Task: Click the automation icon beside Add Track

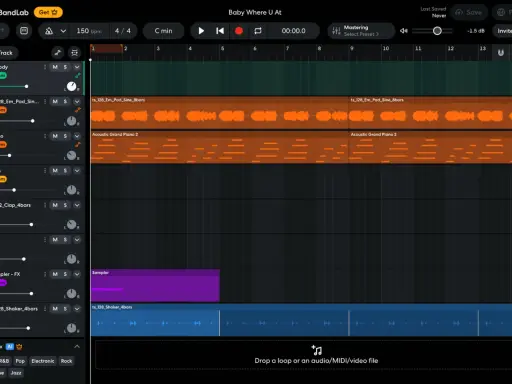Action: click(58, 53)
